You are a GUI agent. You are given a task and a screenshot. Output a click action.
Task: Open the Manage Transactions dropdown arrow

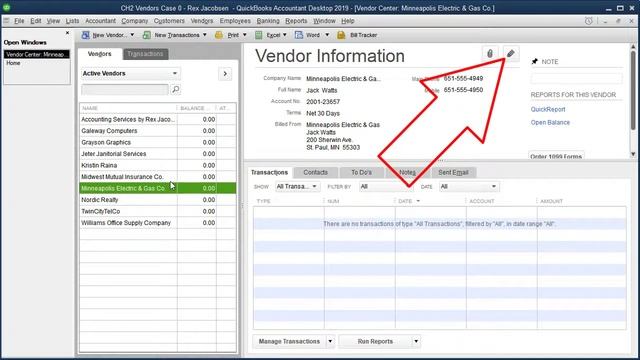click(x=330, y=341)
